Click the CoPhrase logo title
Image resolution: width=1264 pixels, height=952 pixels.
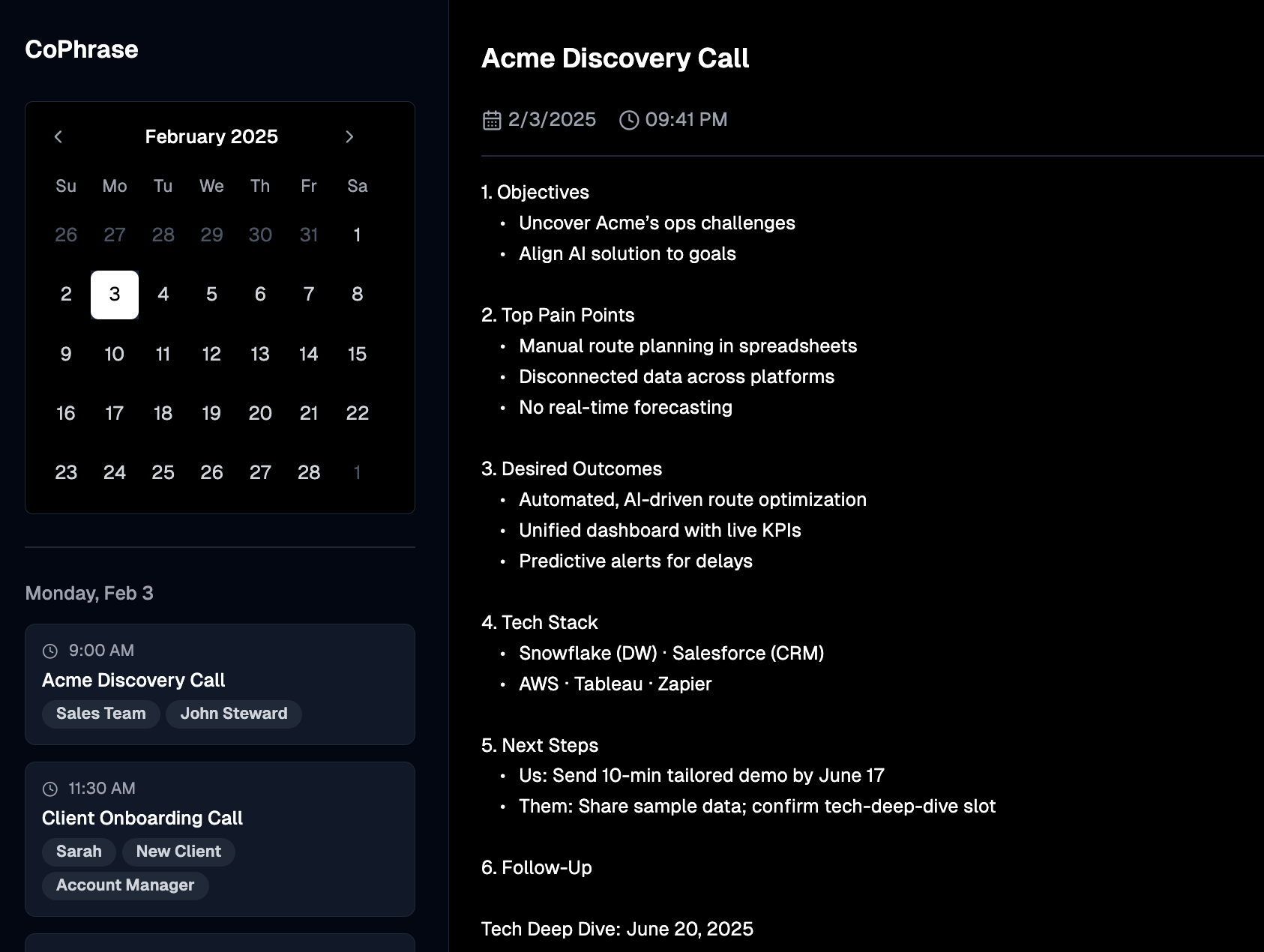pos(82,49)
